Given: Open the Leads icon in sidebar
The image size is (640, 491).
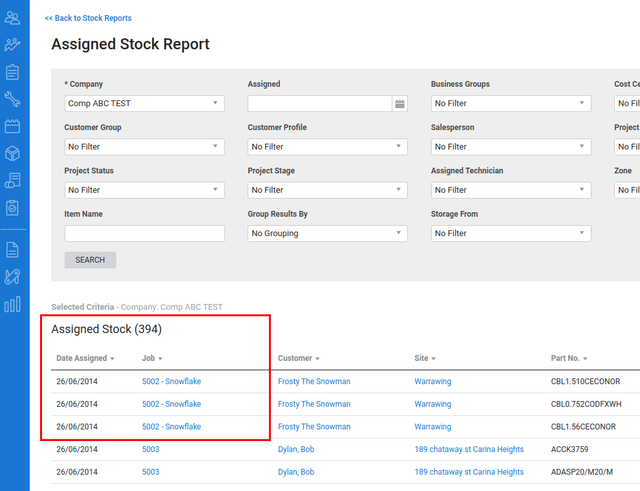Looking at the screenshot, I should tap(12, 45).
